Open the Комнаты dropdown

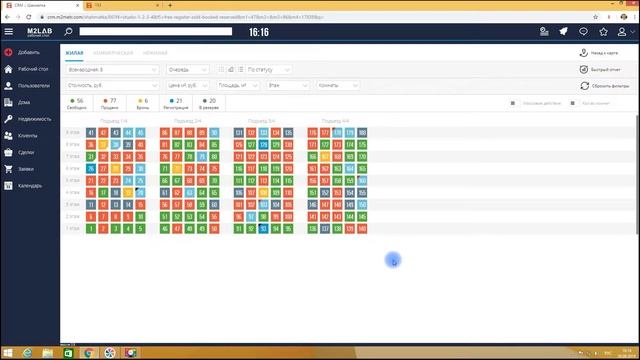(338, 85)
